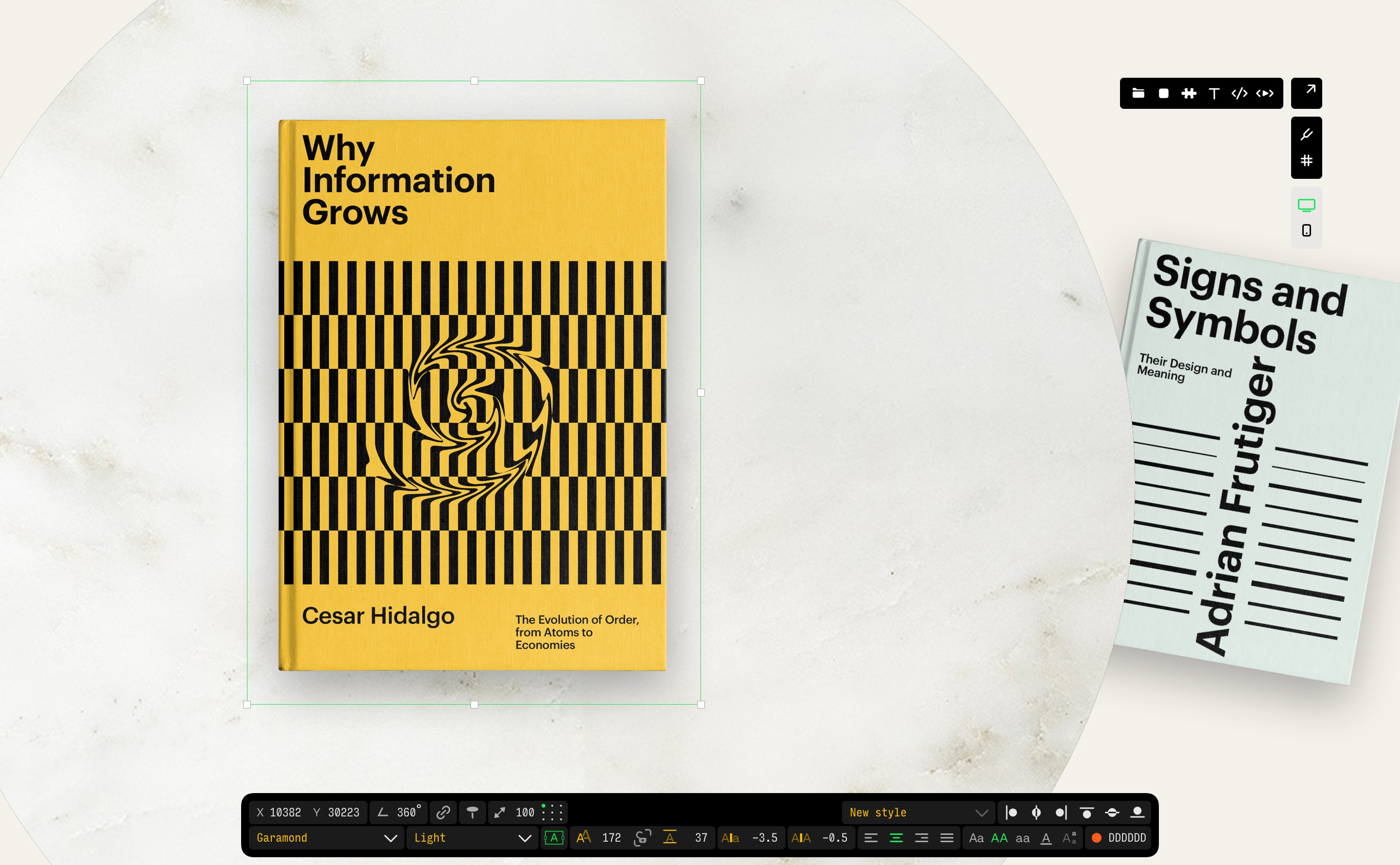The height and width of the screenshot is (865, 1400).
Task: Select the puzzle piece components icon
Action: pos(1189,93)
